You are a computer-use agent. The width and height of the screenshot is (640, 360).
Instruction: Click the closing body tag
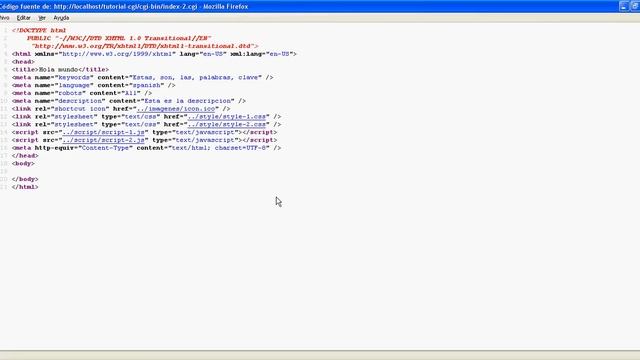25,179
